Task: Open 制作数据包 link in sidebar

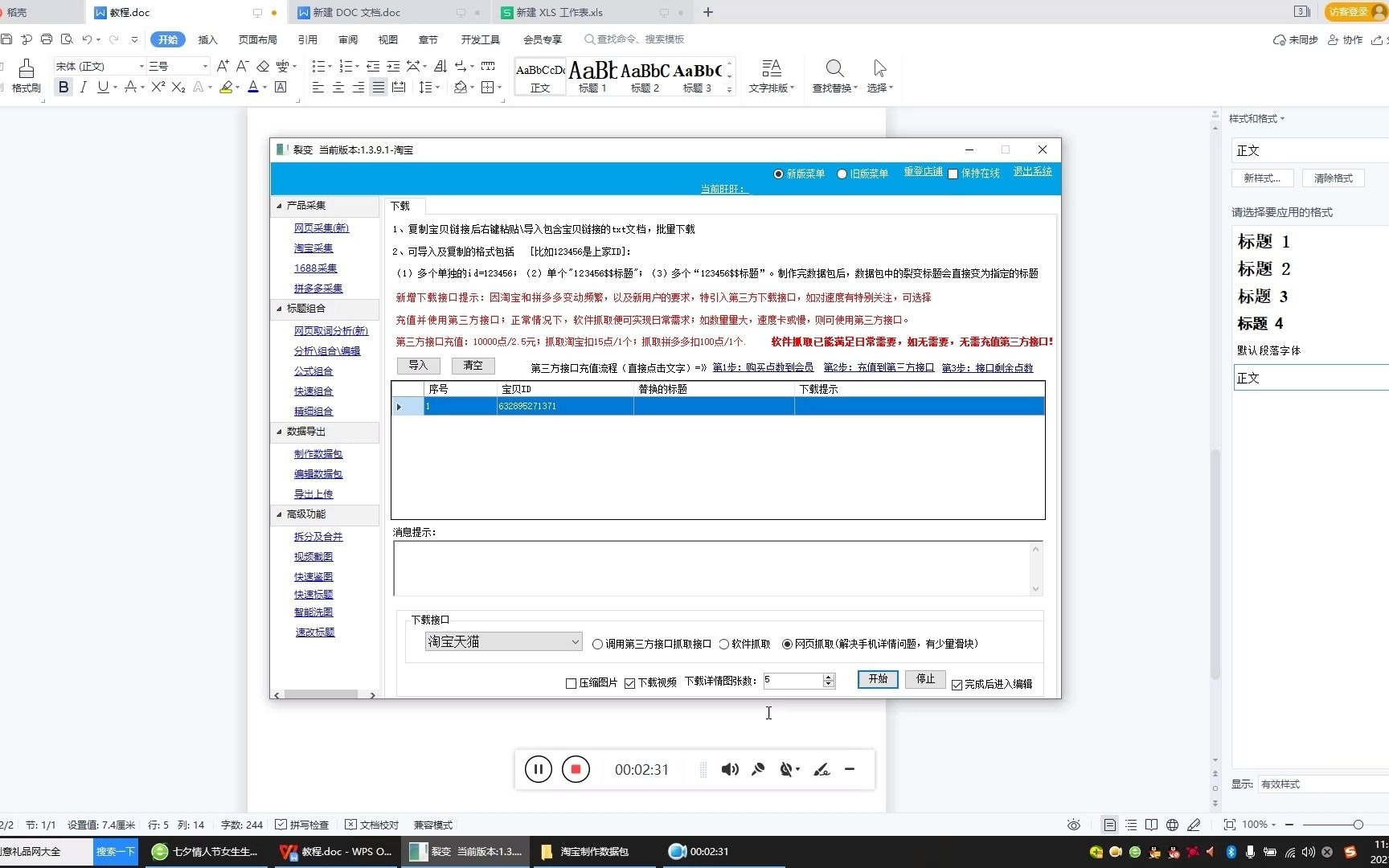Action: 318,454
